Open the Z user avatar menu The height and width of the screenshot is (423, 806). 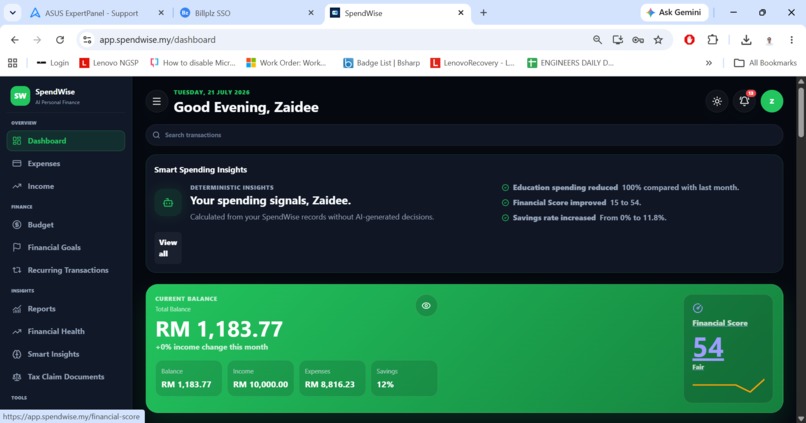[x=772, y=101]
